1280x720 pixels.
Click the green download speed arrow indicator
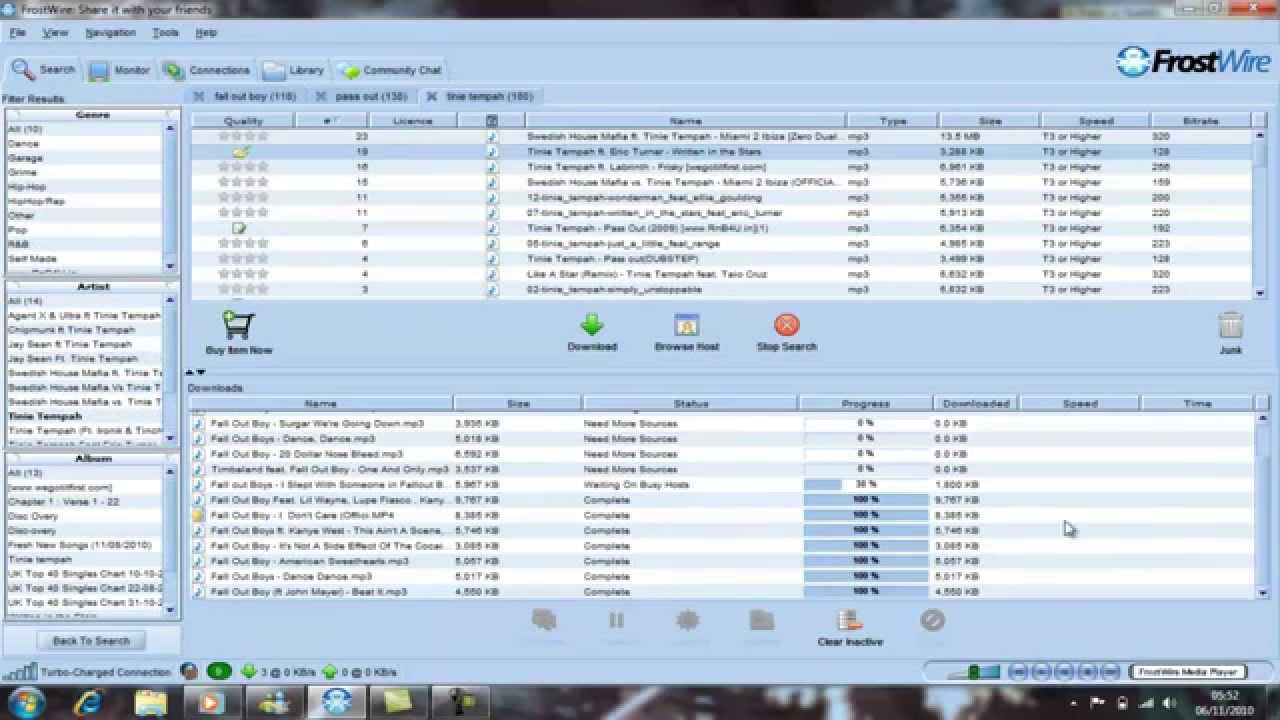[248, 672]
